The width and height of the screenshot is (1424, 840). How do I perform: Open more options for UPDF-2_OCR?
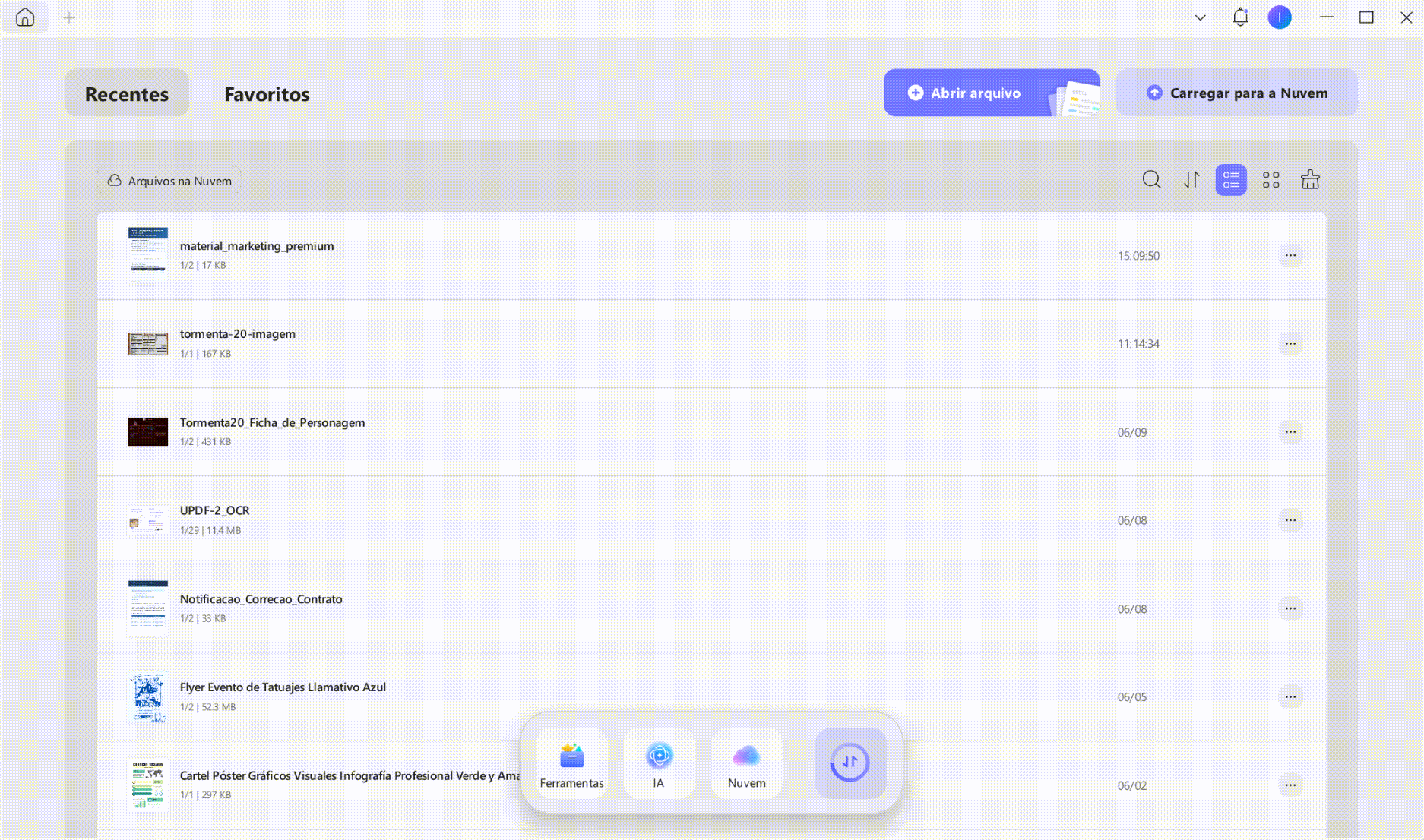pos(1290,520)
